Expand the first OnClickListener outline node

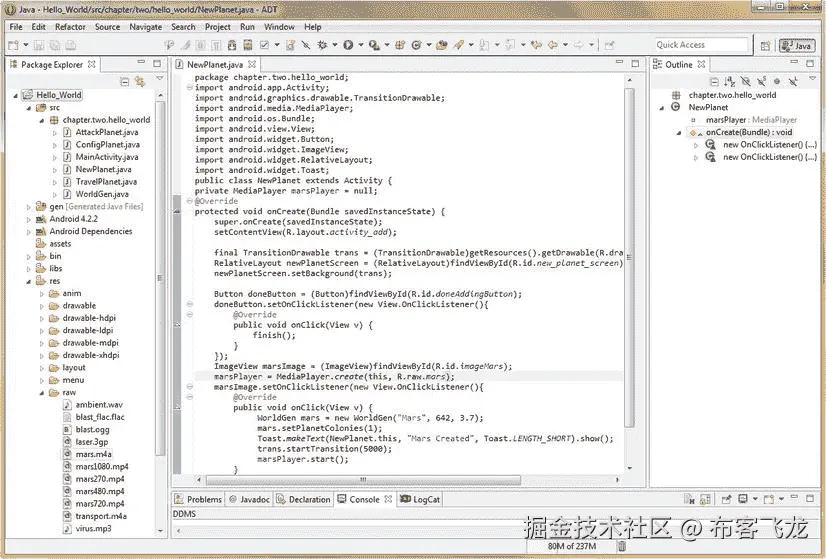click(x=696, y=145)
